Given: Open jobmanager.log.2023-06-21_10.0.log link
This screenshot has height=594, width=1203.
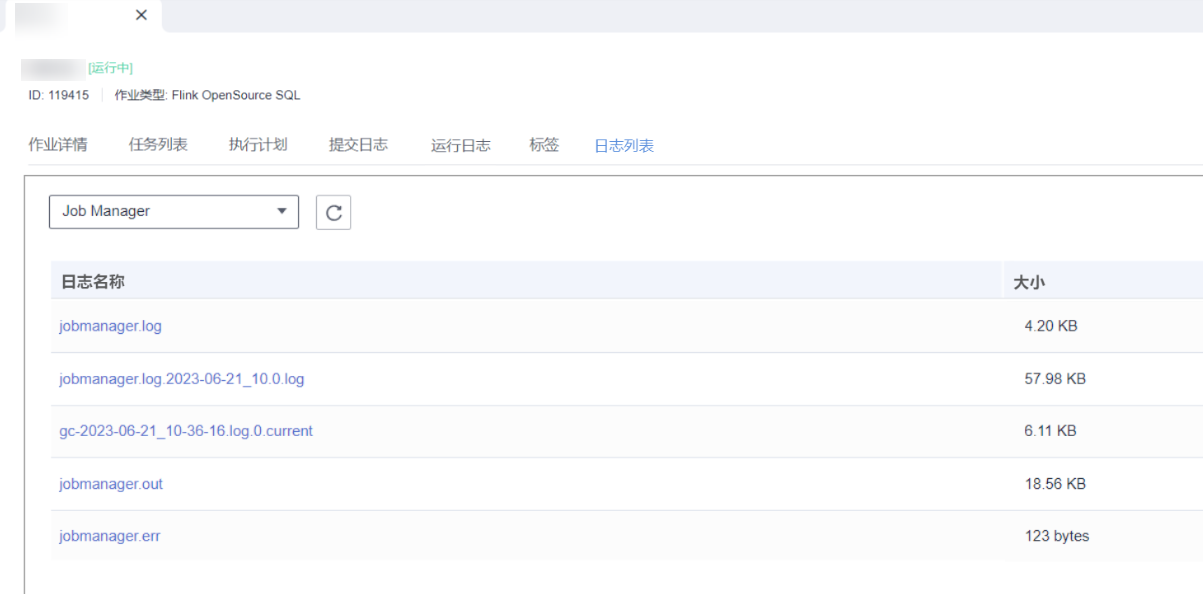Looking at the screenshot, I should pos(181,379).
